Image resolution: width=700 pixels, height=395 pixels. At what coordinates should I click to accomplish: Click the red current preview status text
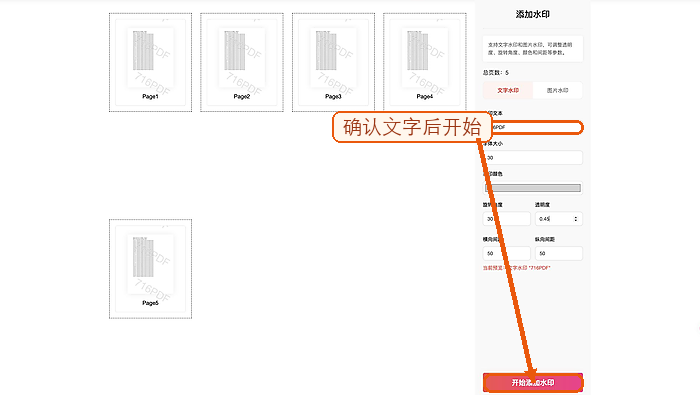pyautogui.click(x=517, y=268)
